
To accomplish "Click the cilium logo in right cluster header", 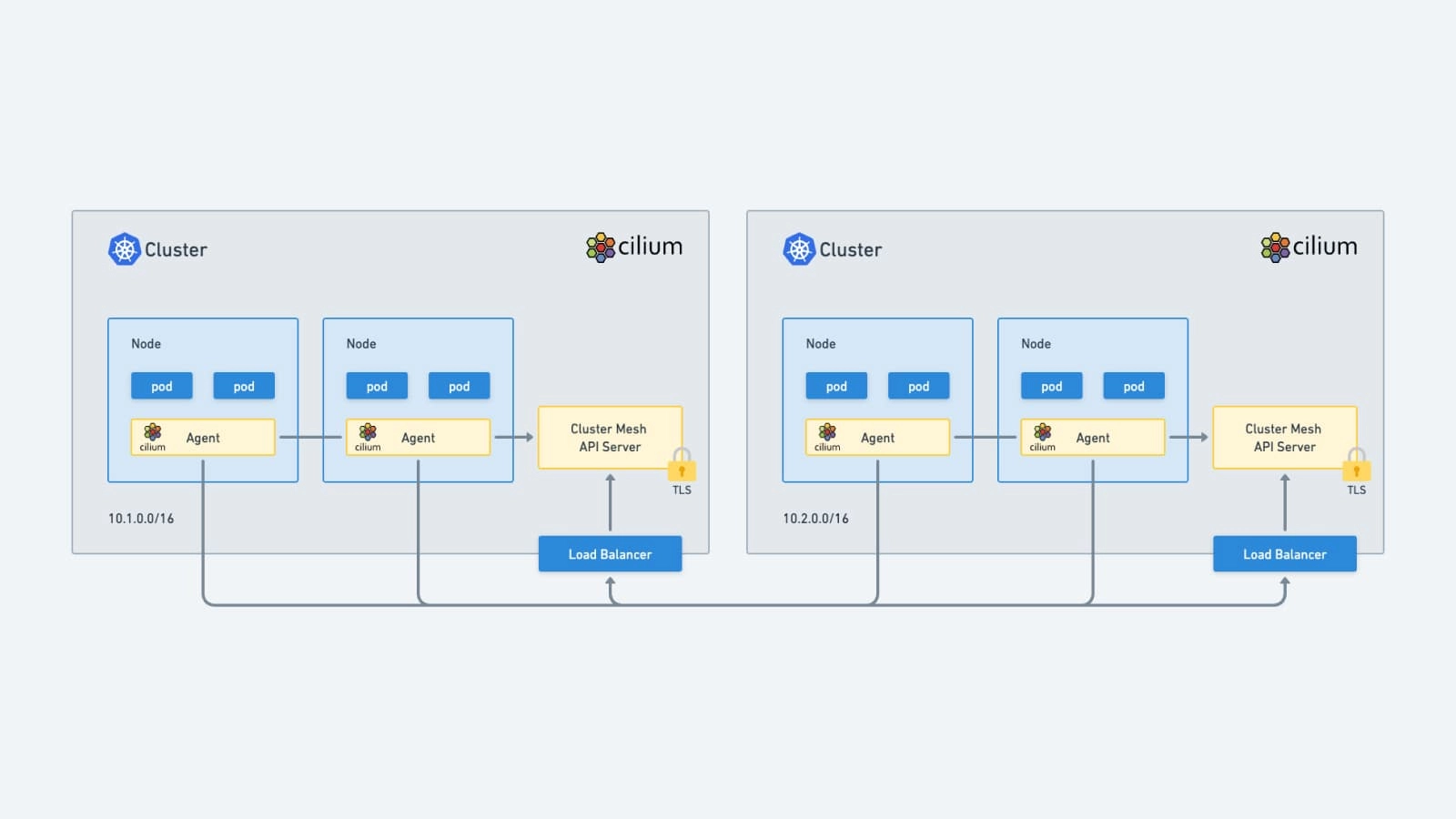I will point(1309,247).
